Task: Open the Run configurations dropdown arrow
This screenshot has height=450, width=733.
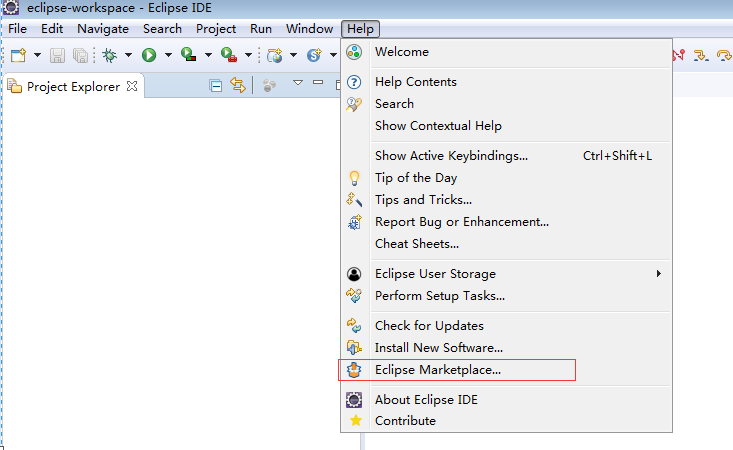Action: 168,55
